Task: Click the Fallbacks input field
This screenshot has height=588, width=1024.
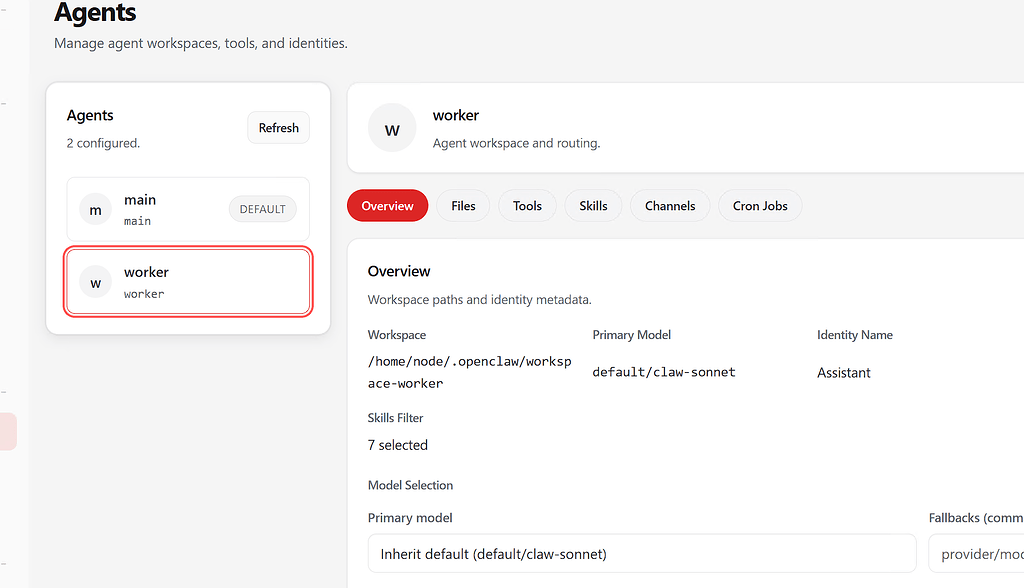Action: [976, 554]
